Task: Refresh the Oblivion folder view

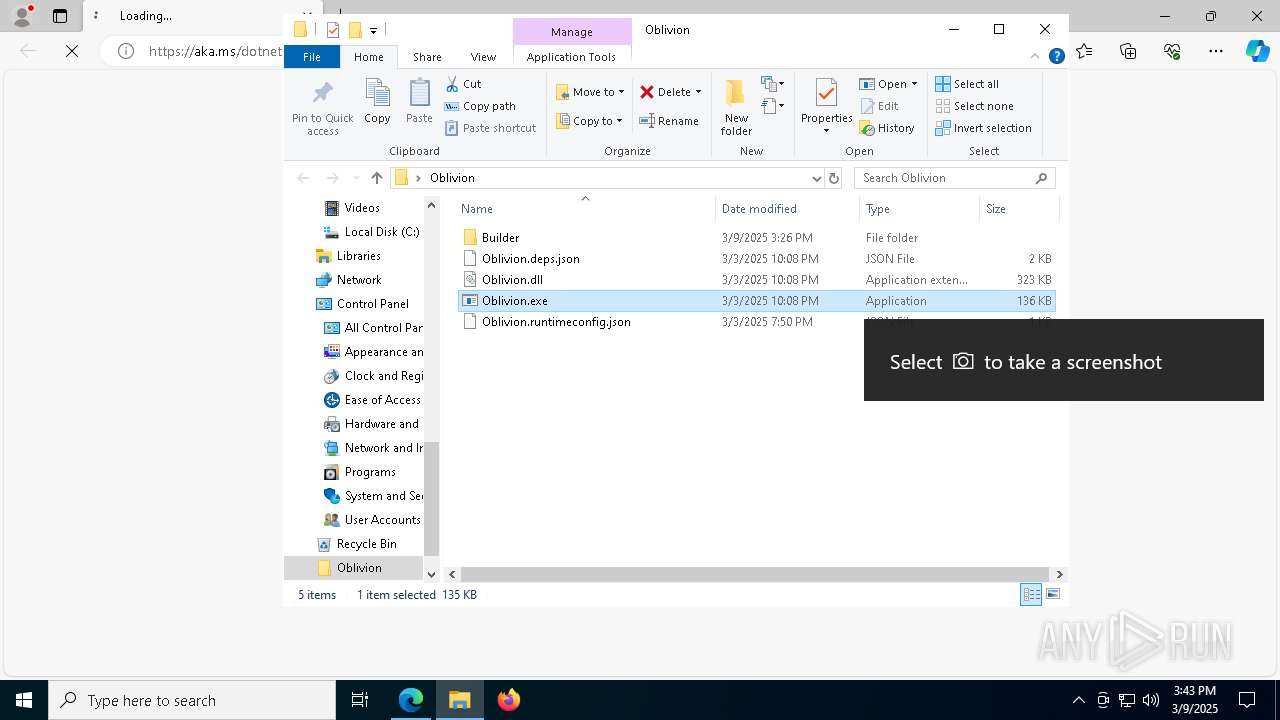Action: click(834, 178)
